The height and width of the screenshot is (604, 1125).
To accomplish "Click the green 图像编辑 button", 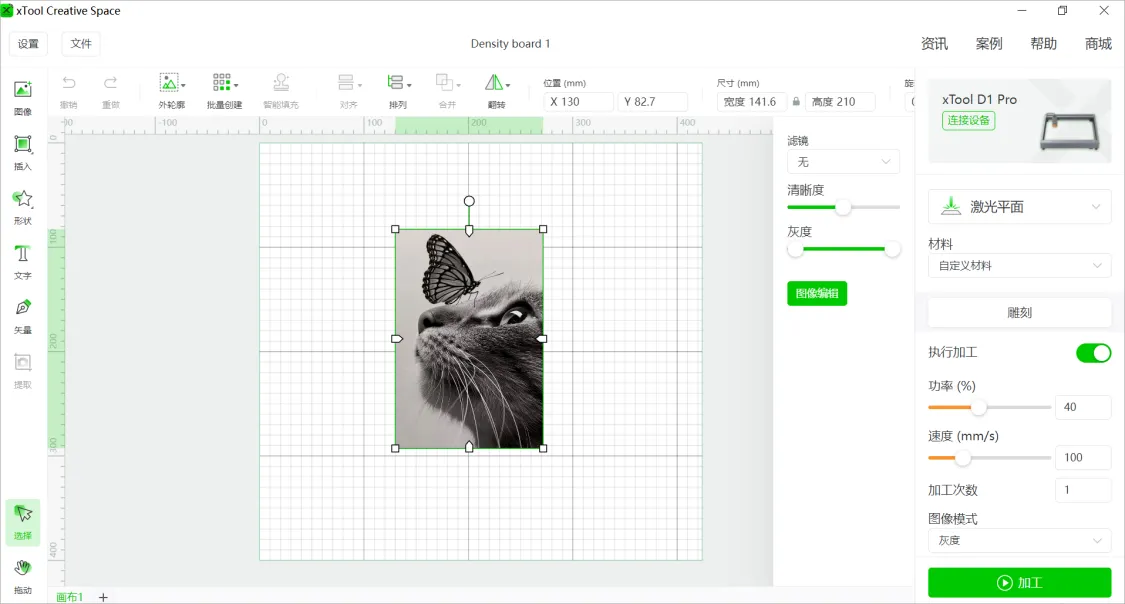I will [x=817, y=293].
